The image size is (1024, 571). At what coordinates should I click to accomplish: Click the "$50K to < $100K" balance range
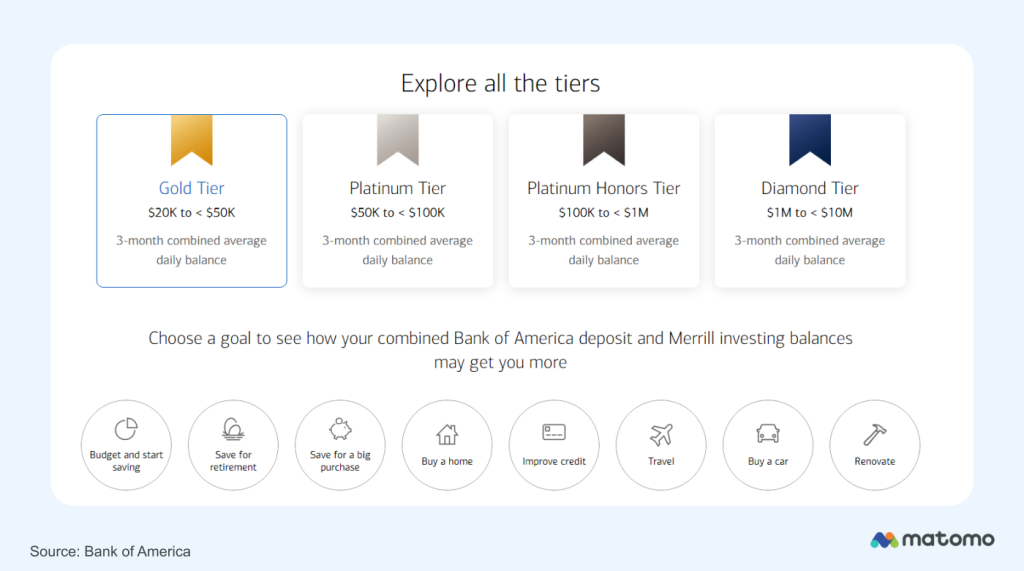(x=398, y=212)
